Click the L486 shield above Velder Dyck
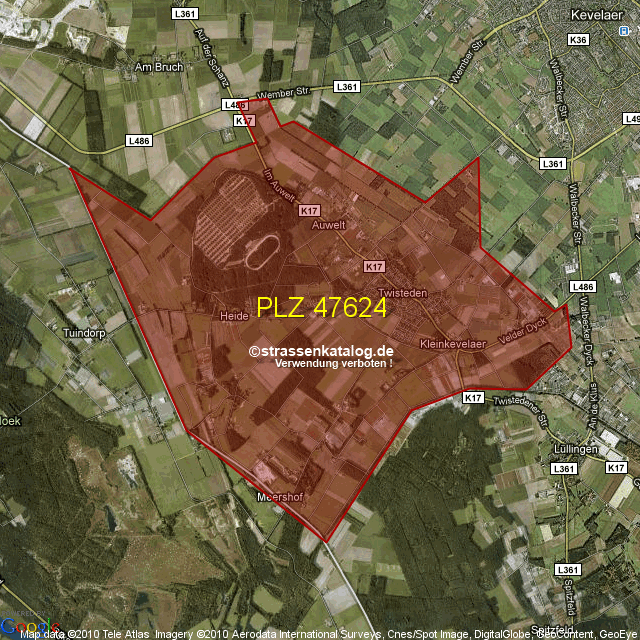The image size is (640, 640). [x=583, y=287]
